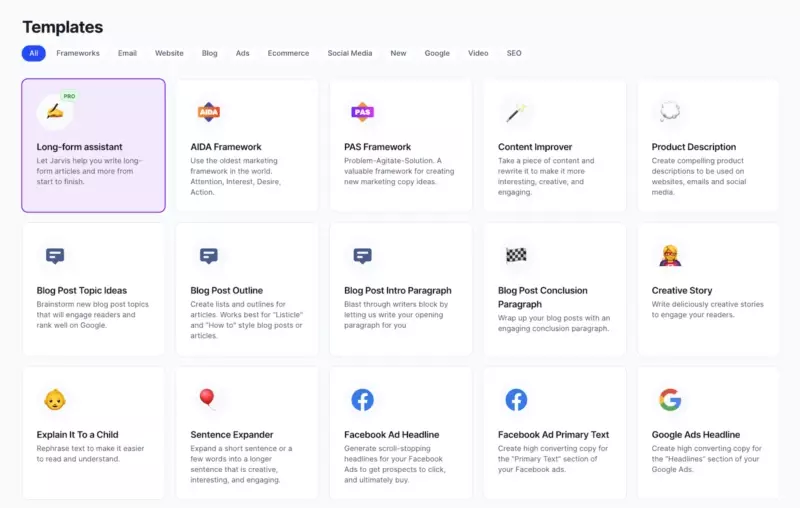Click the 'Let Jarvis help you write' description
This screenshot has width=800, height=508.
[x=89, y=171]
